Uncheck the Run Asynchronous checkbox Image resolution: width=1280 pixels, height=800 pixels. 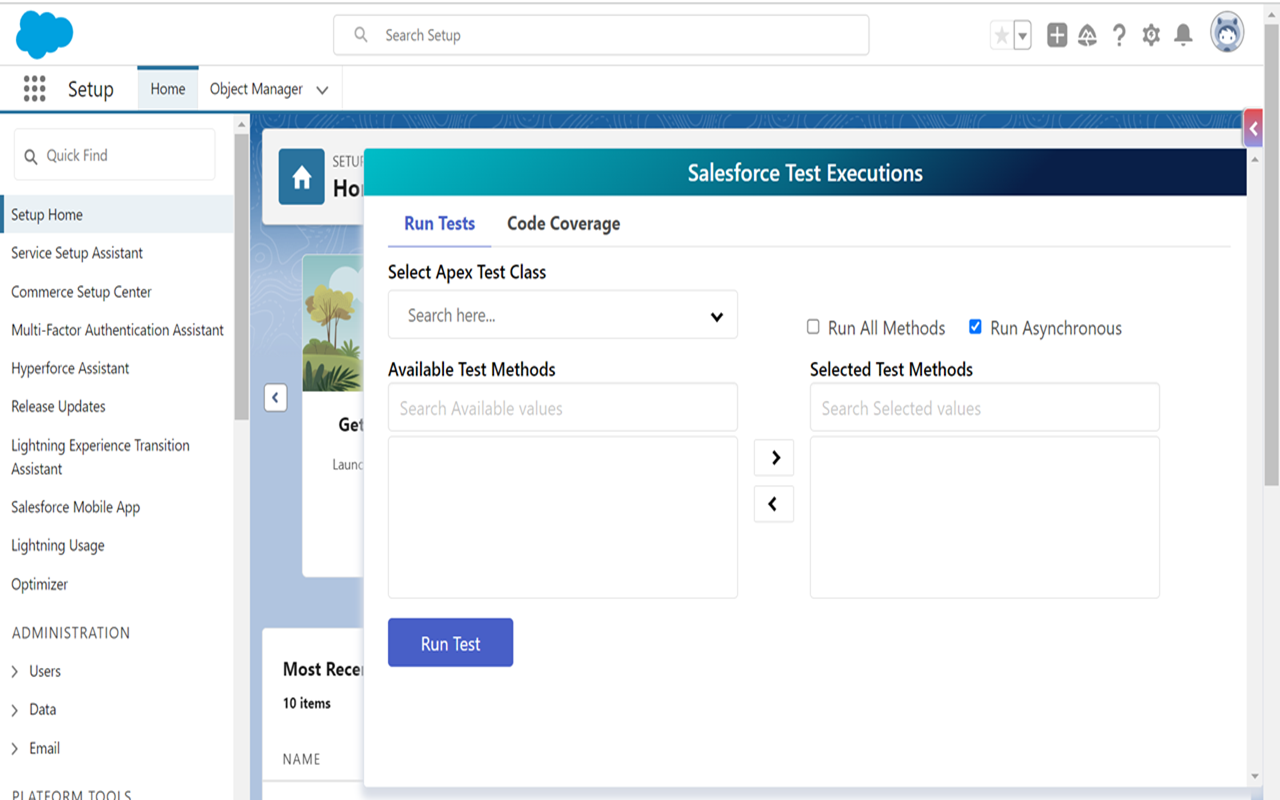(x=975, y=327)
